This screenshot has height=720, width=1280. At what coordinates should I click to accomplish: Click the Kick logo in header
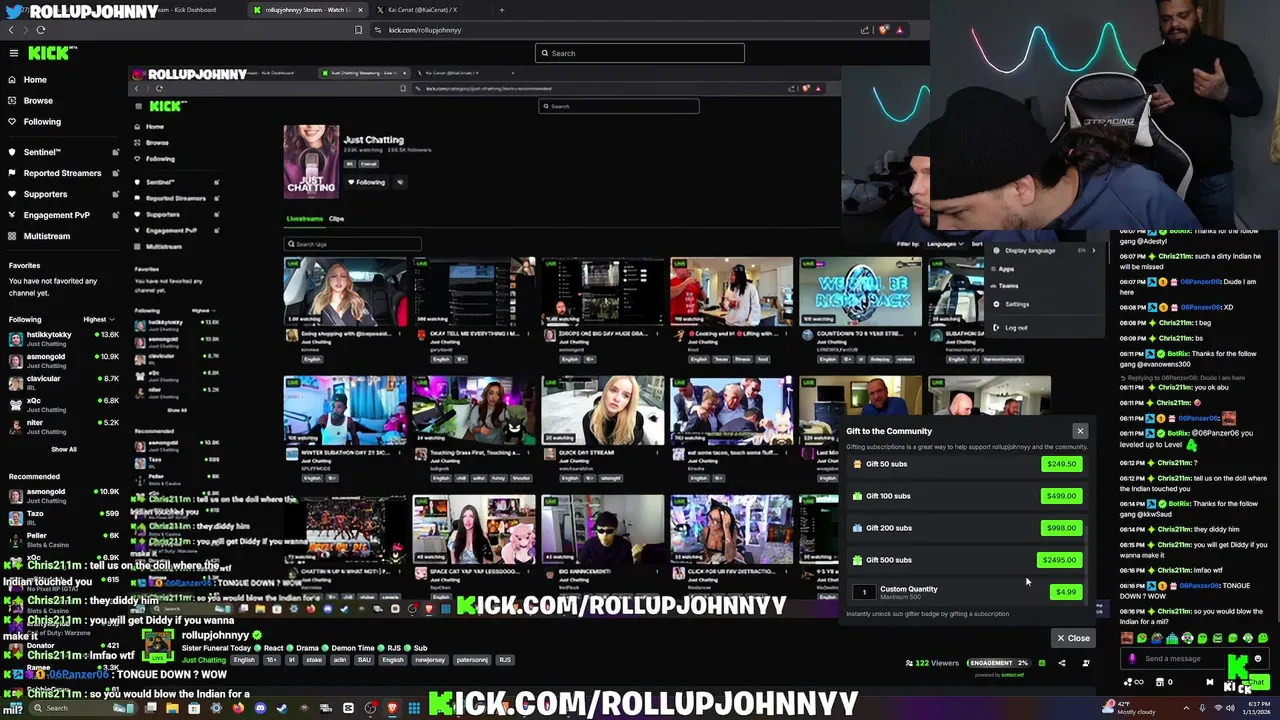51,53
